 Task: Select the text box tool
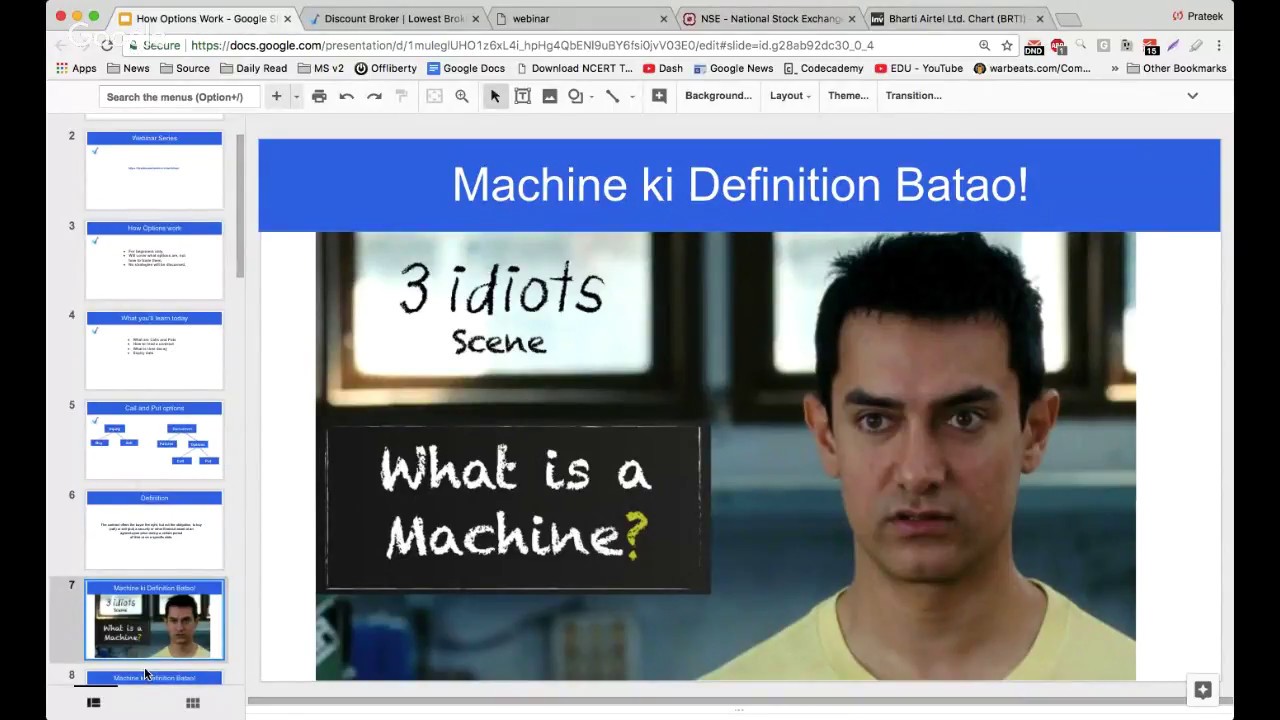click(522, 96)
